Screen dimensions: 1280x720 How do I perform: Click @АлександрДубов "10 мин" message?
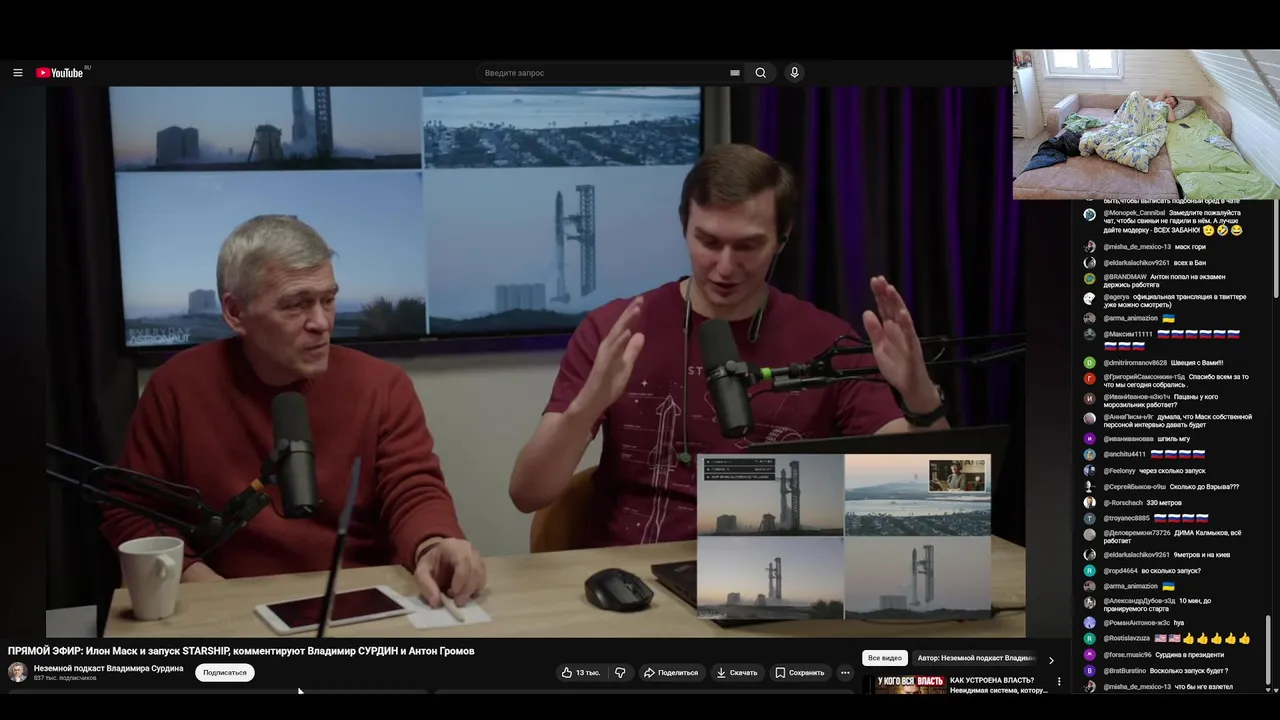click(1157, 605)
